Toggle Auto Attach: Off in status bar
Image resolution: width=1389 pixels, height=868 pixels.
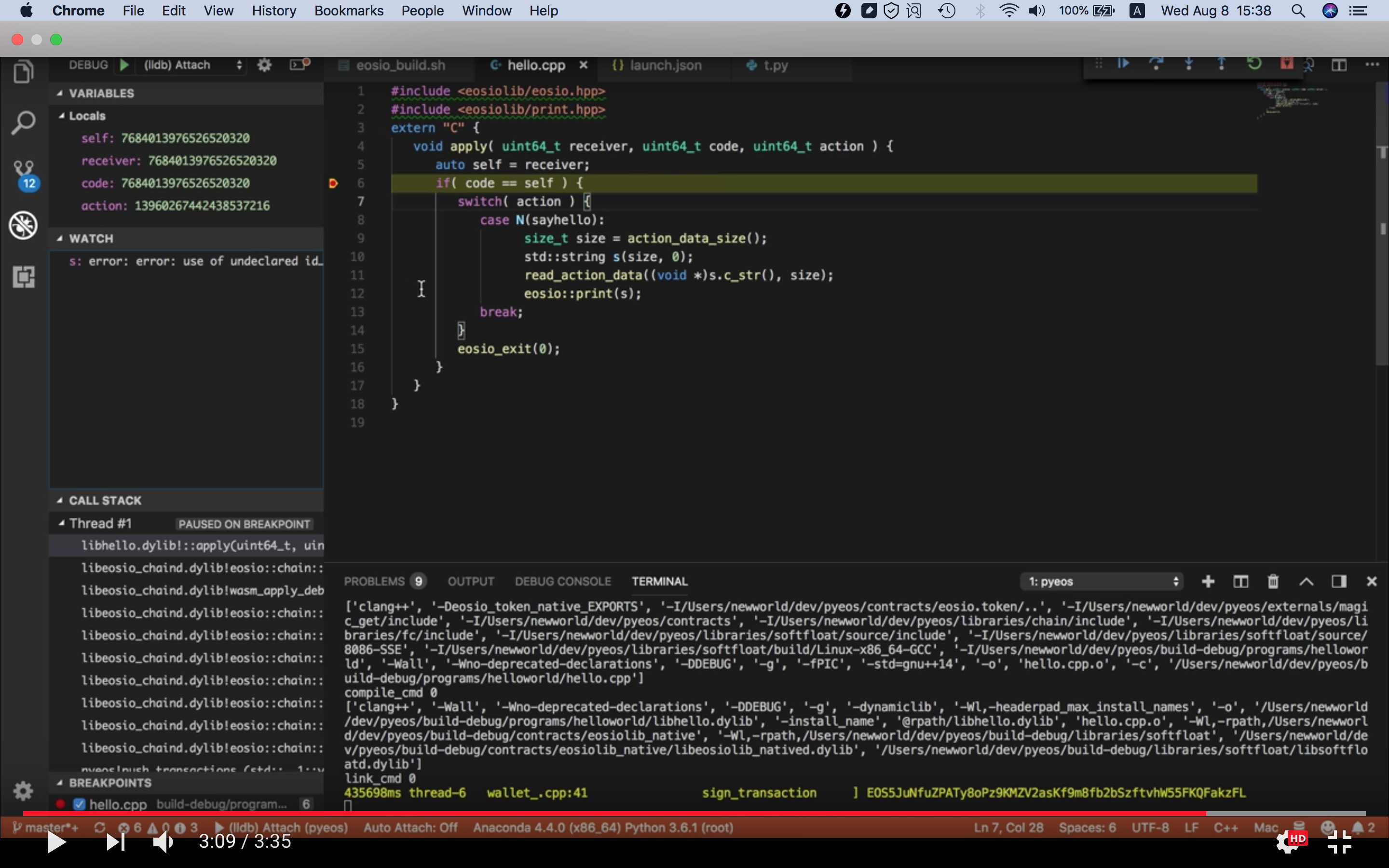pos(410,827)
